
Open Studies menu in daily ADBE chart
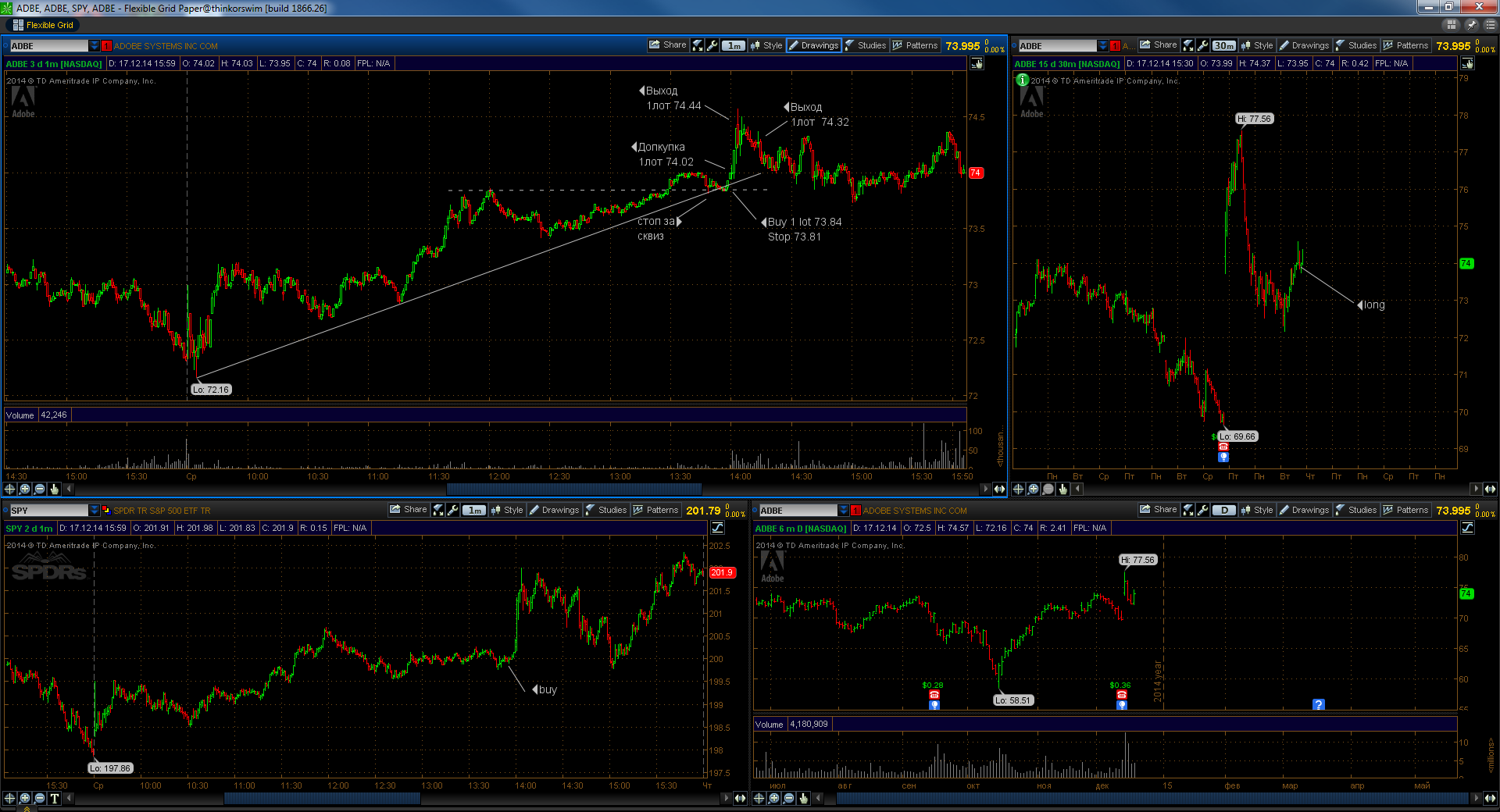pos(1355,510)
